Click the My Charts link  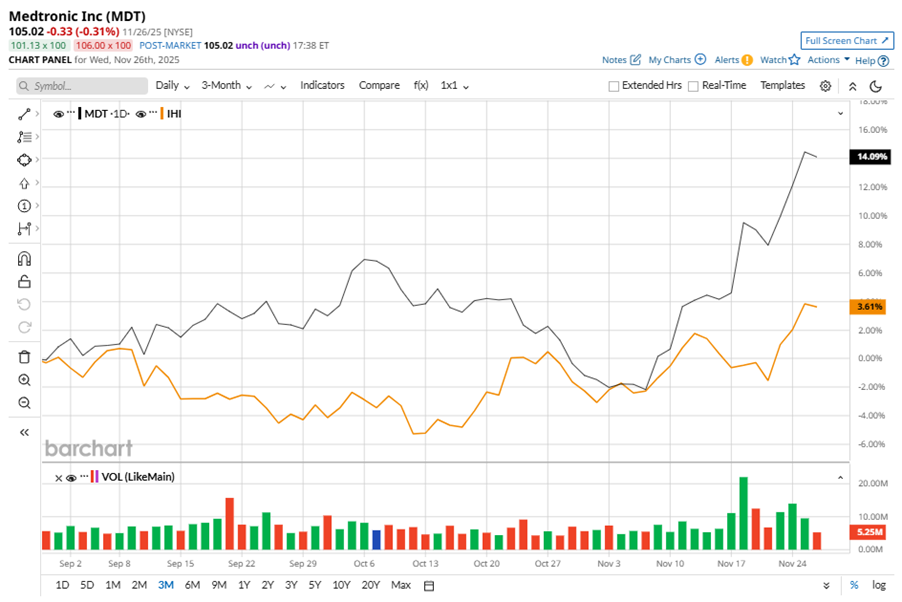pos(670,60)
